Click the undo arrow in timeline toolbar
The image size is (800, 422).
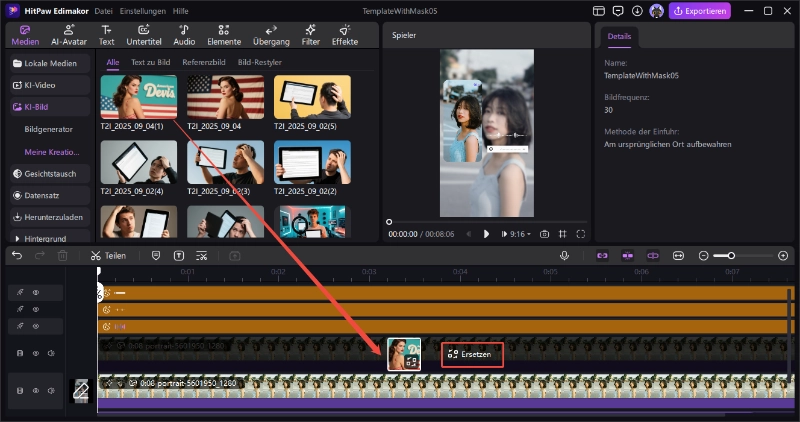(x=17, y=256)
